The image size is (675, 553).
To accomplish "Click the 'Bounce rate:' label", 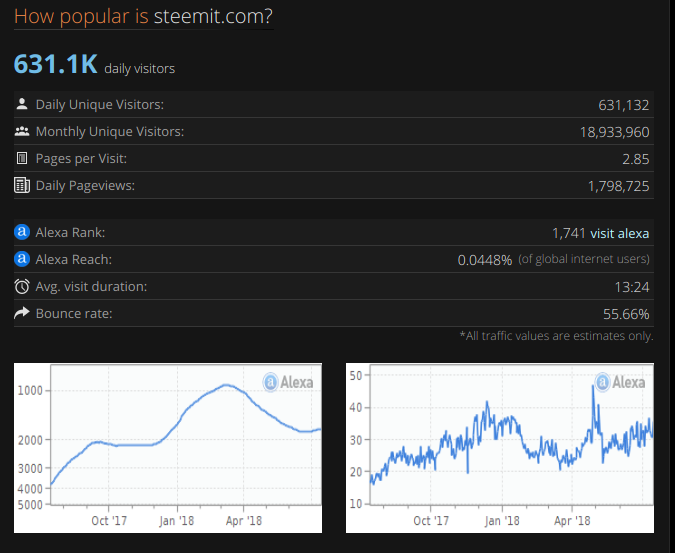I will [74, 314].
